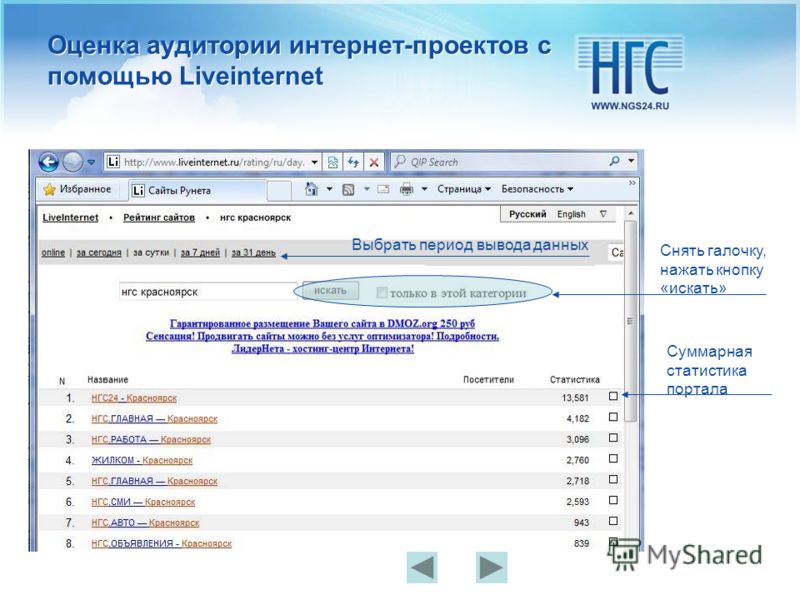The height and width of the screenshot is (600, 800).
Task: Click the page vertical scrollbar thumb
Action: [631, 321]
